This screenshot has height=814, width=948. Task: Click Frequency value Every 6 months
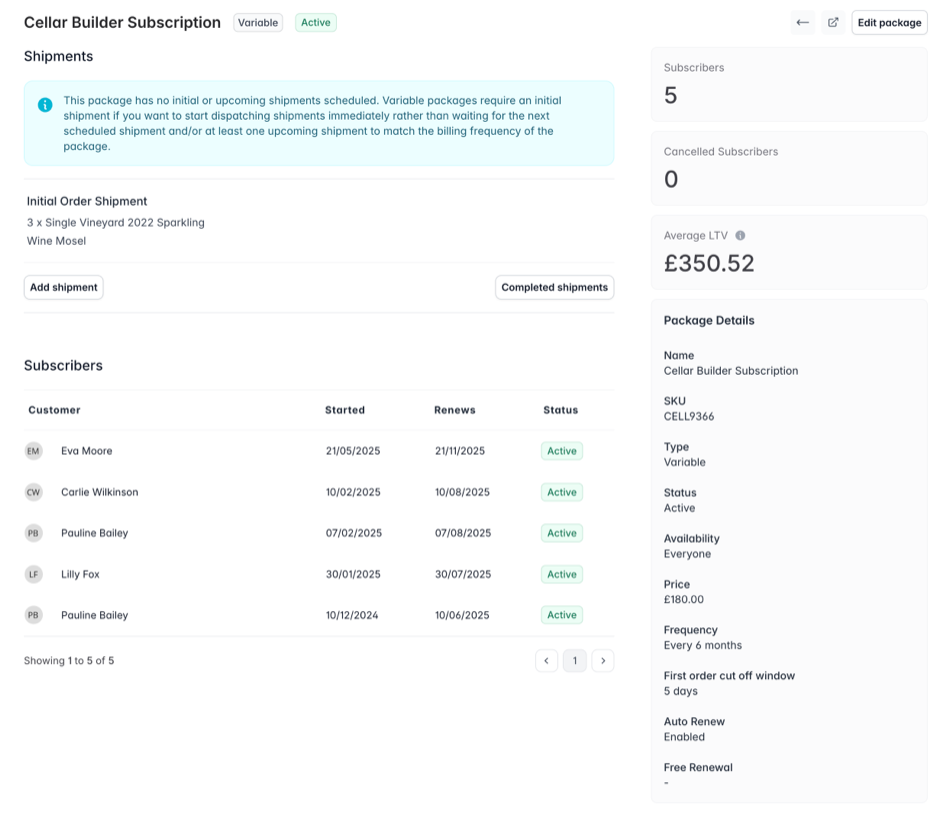click(703, 645)
